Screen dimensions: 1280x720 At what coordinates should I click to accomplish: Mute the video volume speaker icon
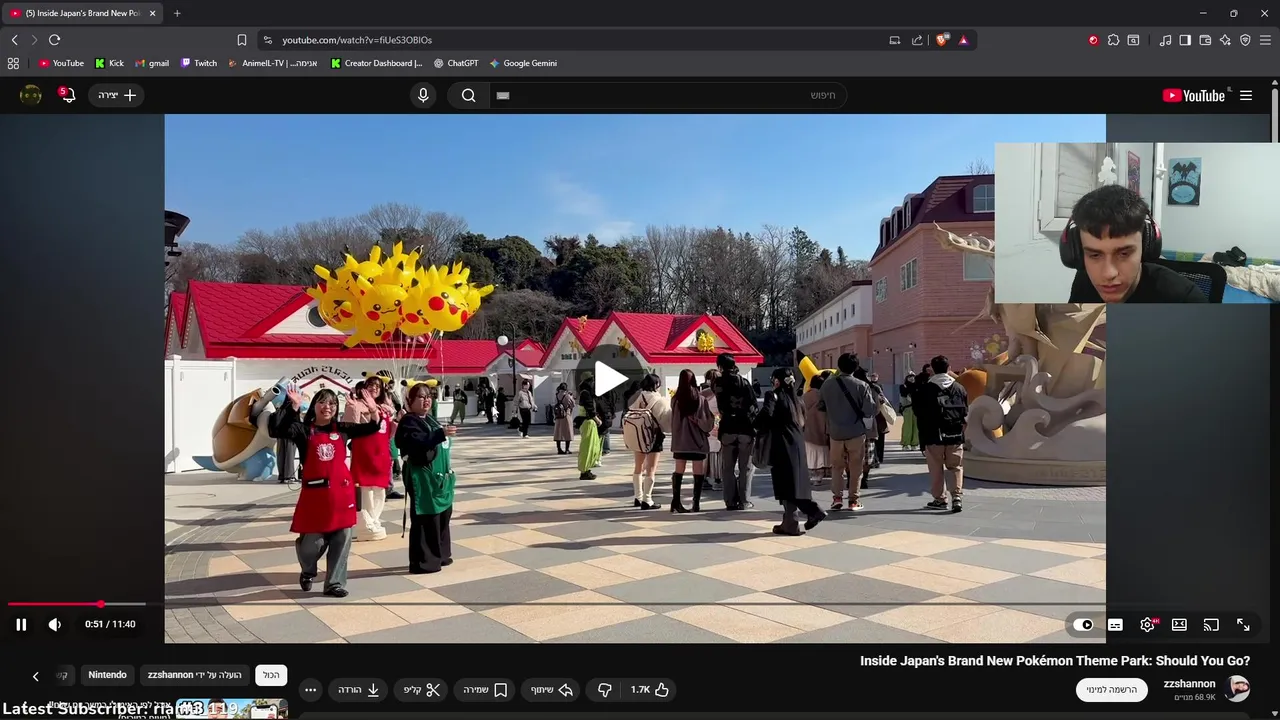[x=55, y=624]
